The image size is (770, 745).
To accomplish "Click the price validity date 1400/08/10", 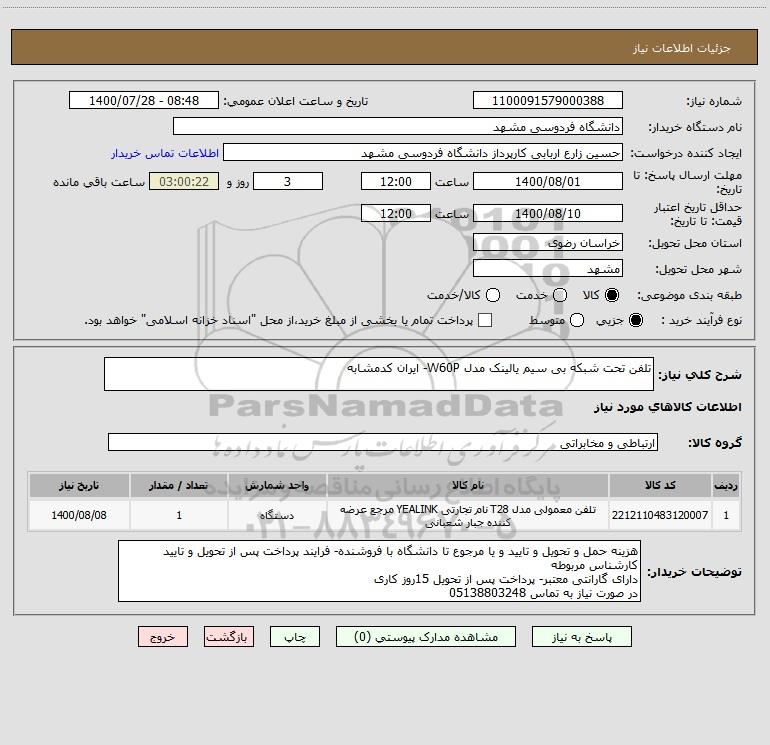I will click(x=548, y=214).
